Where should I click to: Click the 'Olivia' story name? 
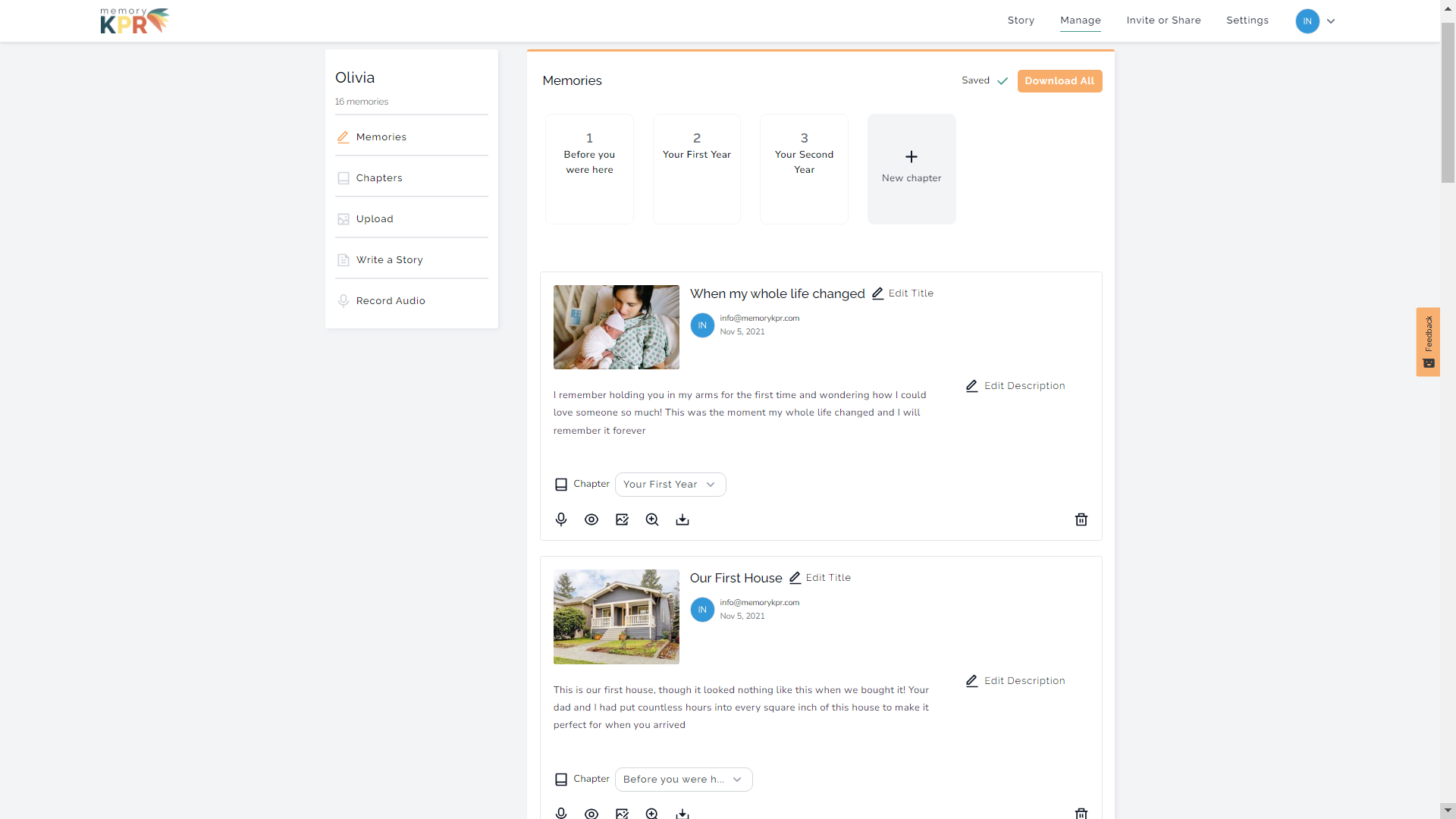(x=355, y=77)
